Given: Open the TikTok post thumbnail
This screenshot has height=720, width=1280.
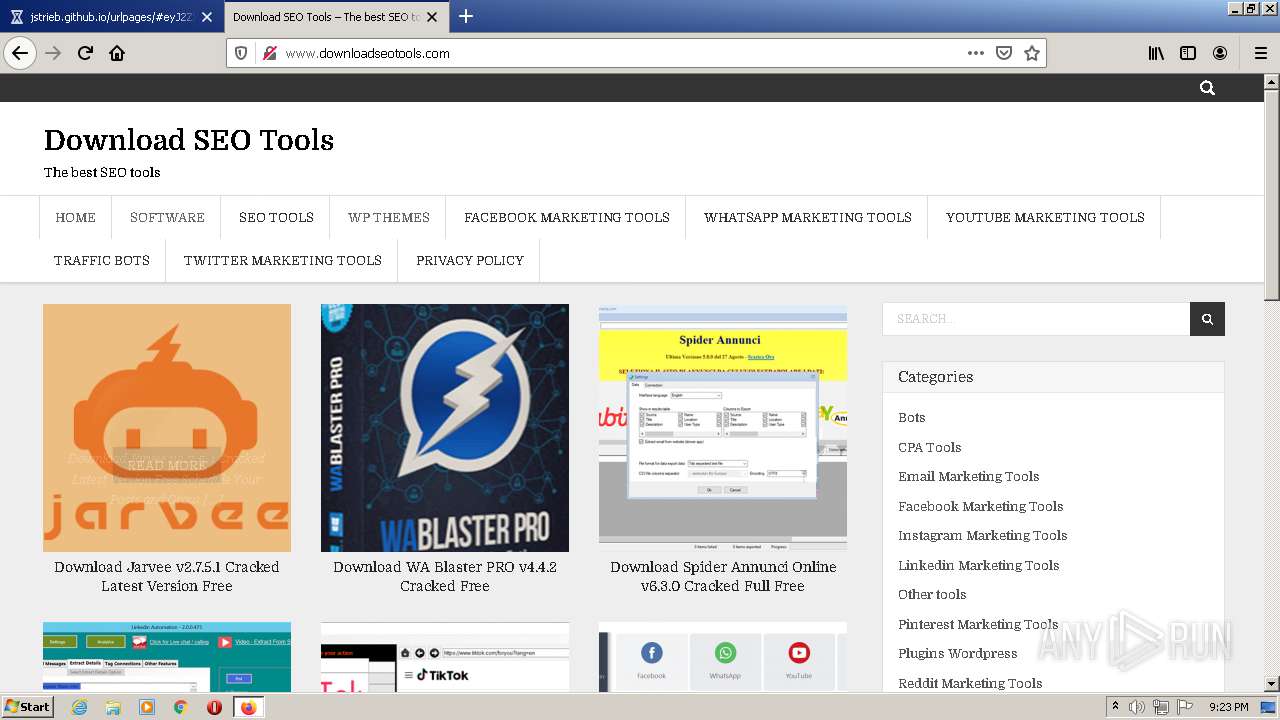Looking at the screenshot, I should (x=445, y=657).
